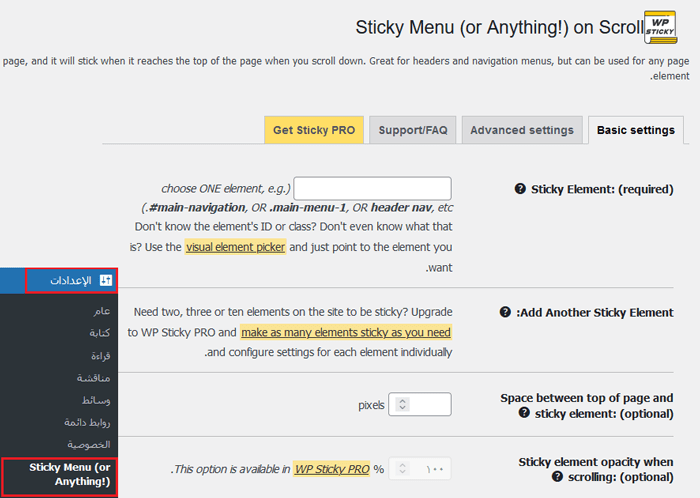Click help icon for space between top setting

pos(524,413)
